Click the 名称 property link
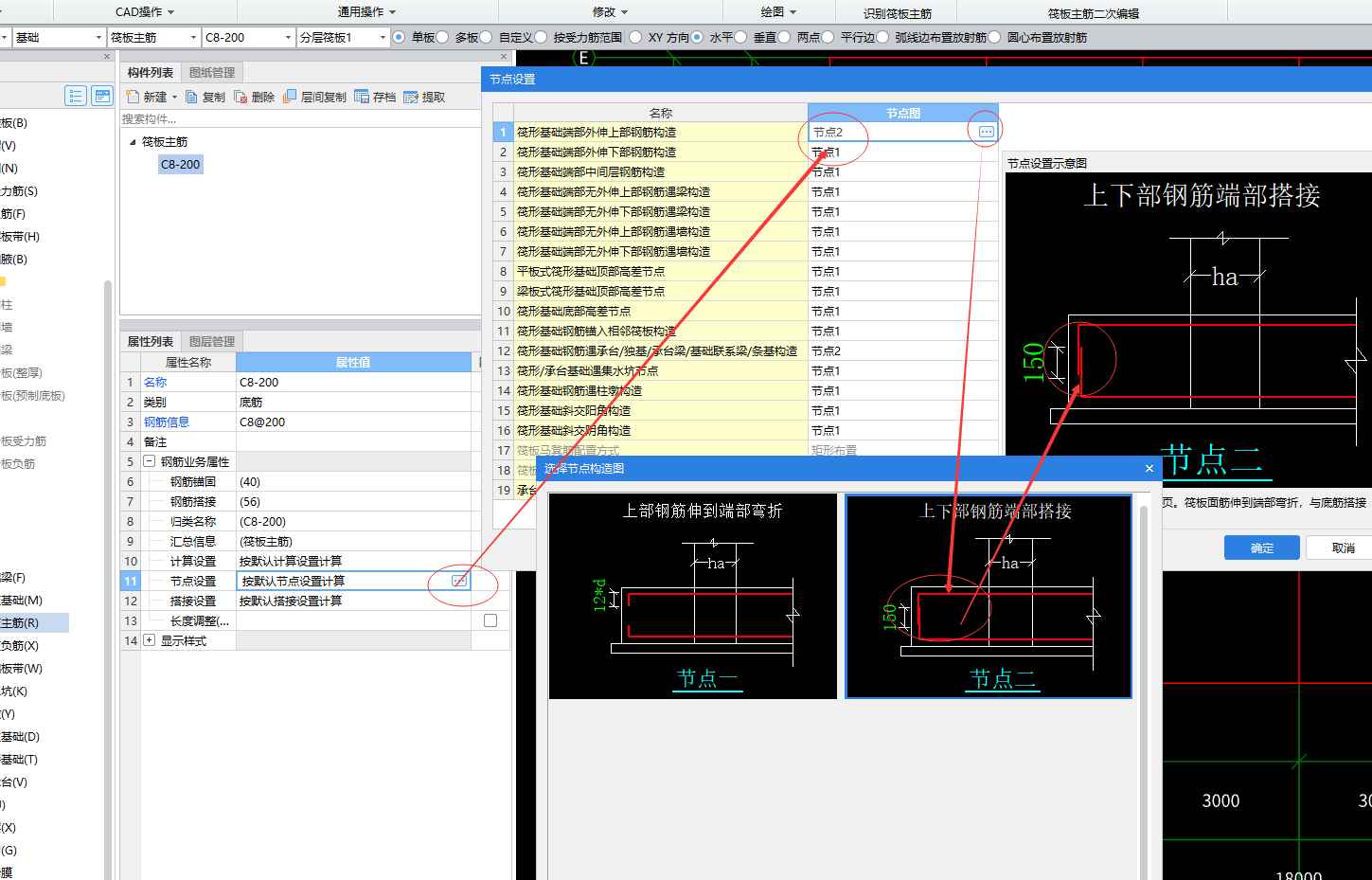Image resolution: width=1372 pixels, height=880 pixels. (x=155, y=382)
